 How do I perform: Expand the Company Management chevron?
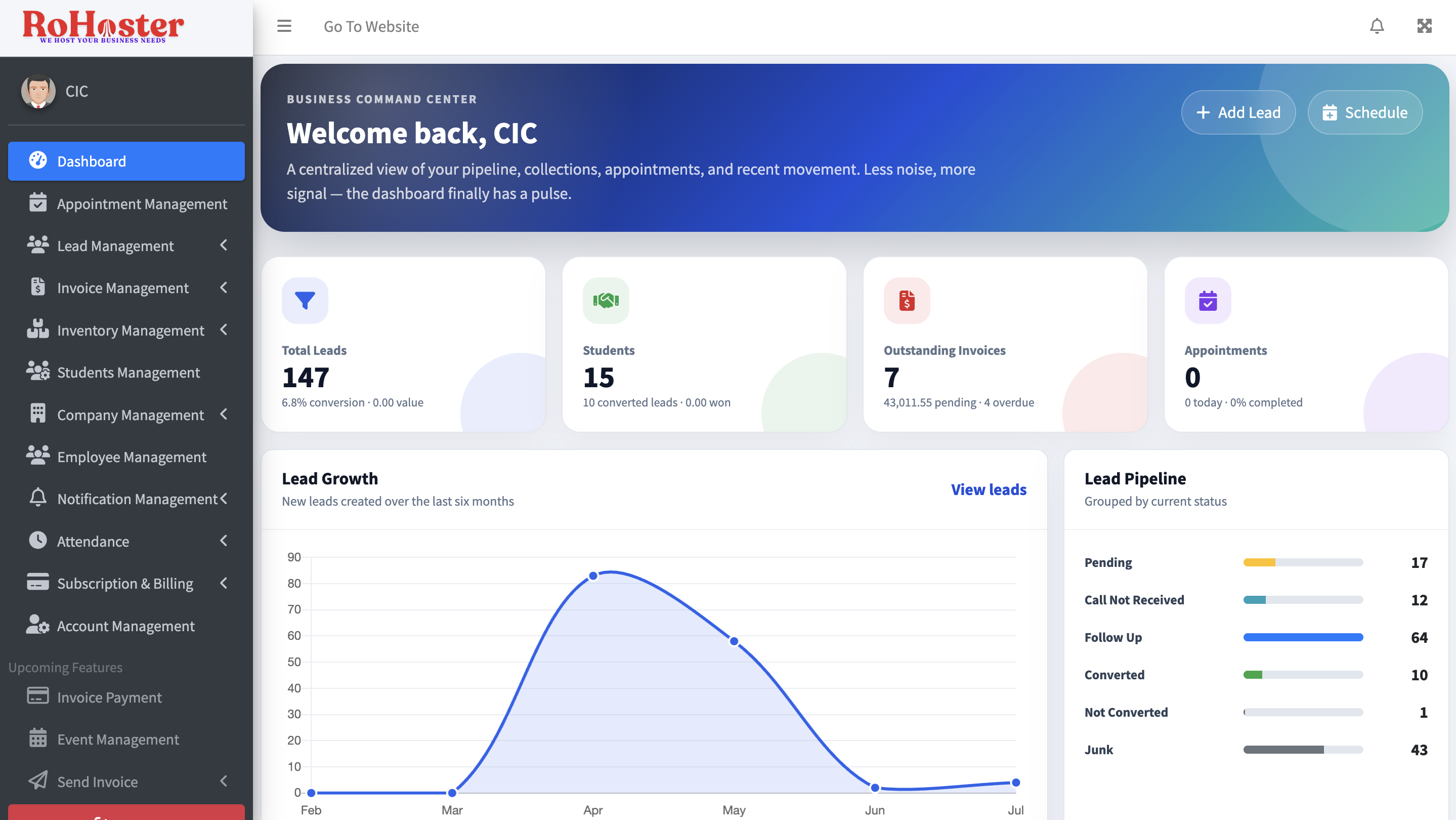coord(224,414)
